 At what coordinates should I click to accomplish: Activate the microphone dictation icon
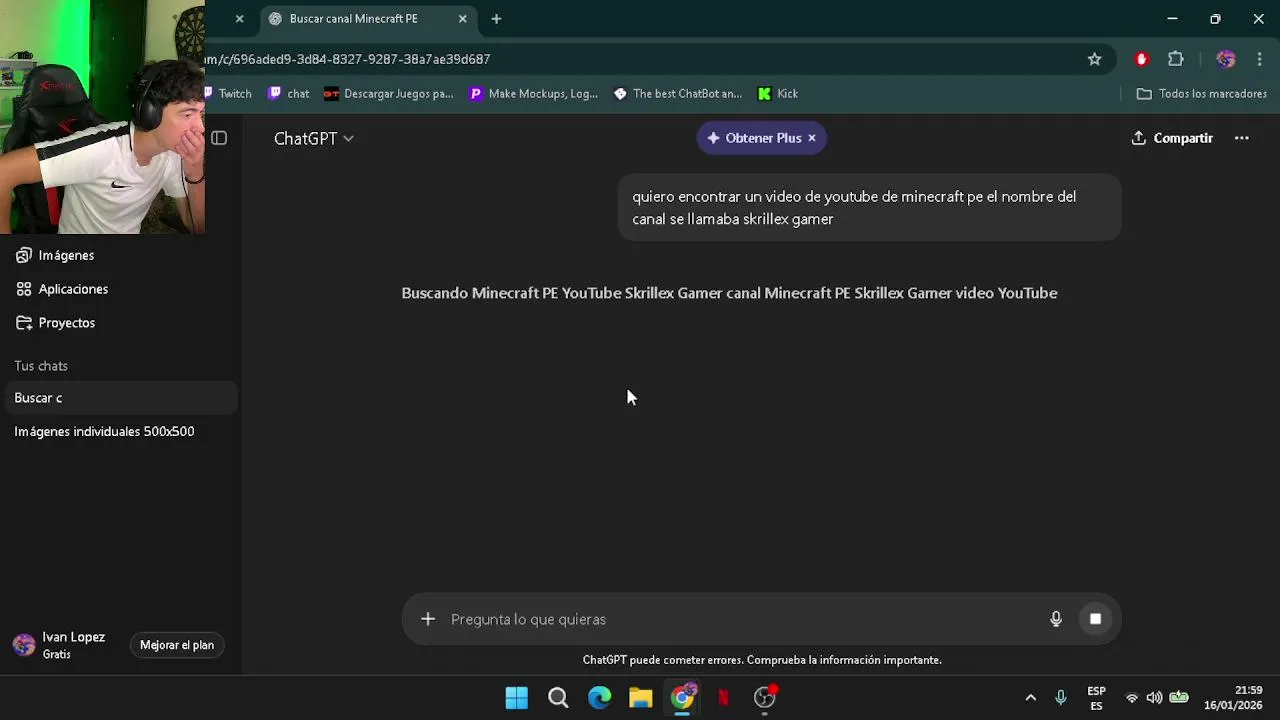click(x=1056, y=619)
